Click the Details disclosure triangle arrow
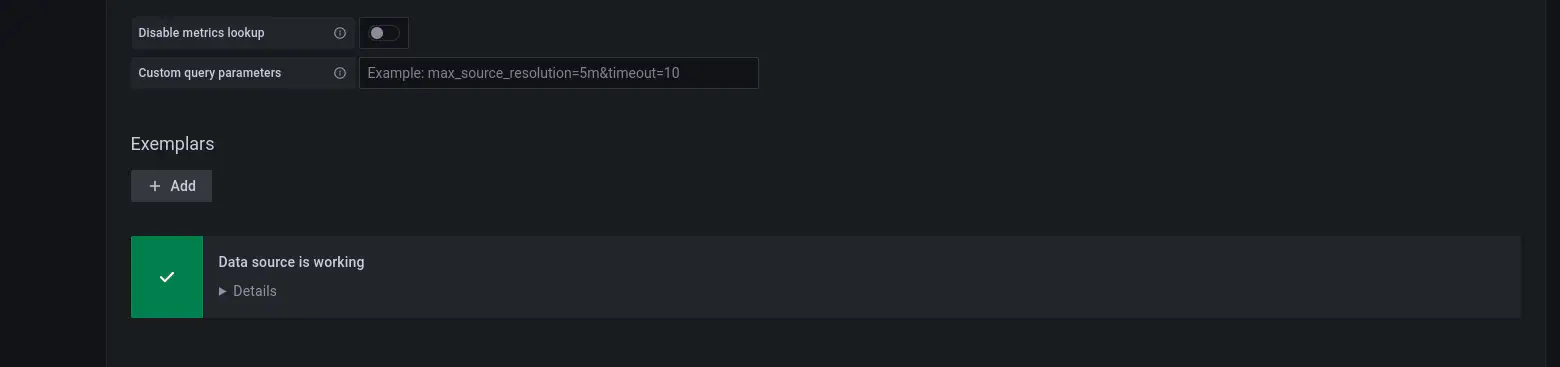This screenshot has height=367, width=1560. pyautogui.click(x=223, y=291)
